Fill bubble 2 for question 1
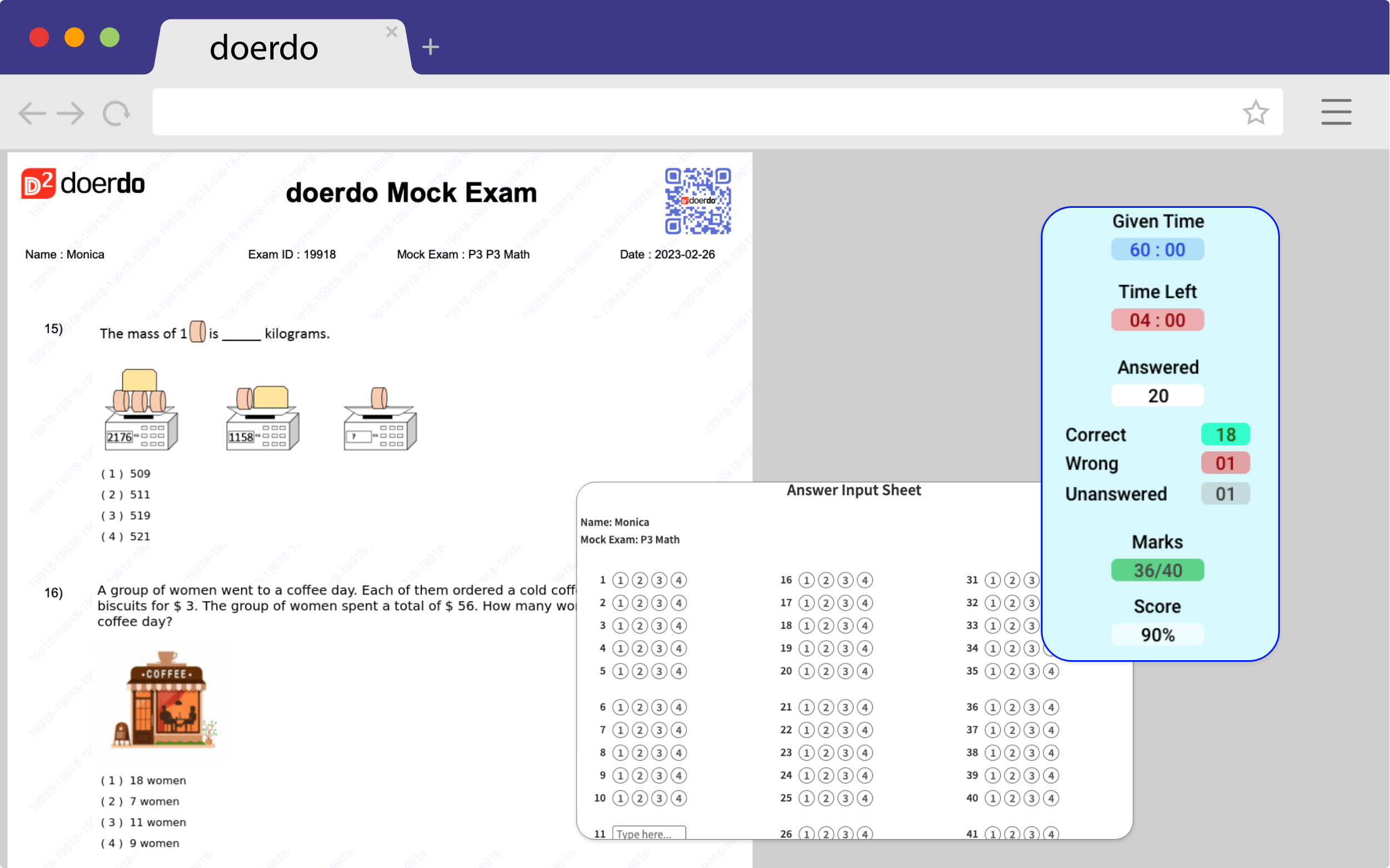1390x868 pixels. [640, 580]
